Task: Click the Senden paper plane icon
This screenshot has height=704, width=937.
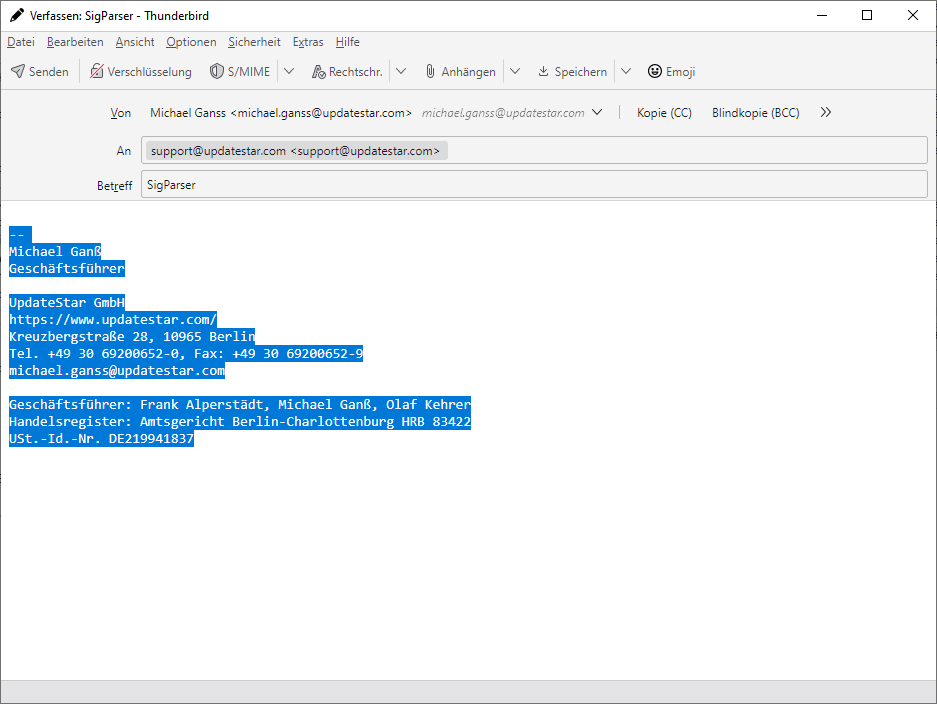Action: click(18, 72)
